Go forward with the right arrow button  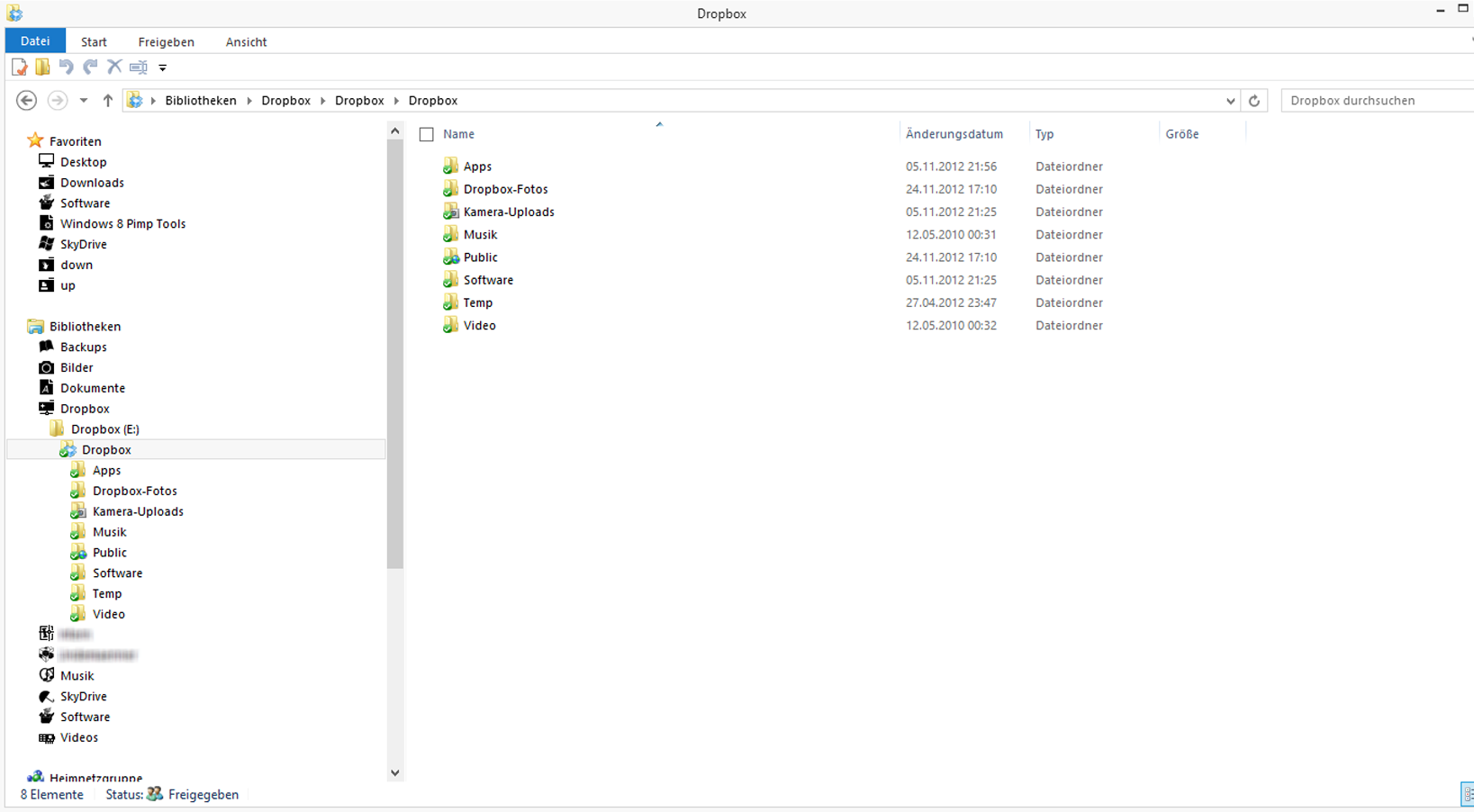point(57,101)
